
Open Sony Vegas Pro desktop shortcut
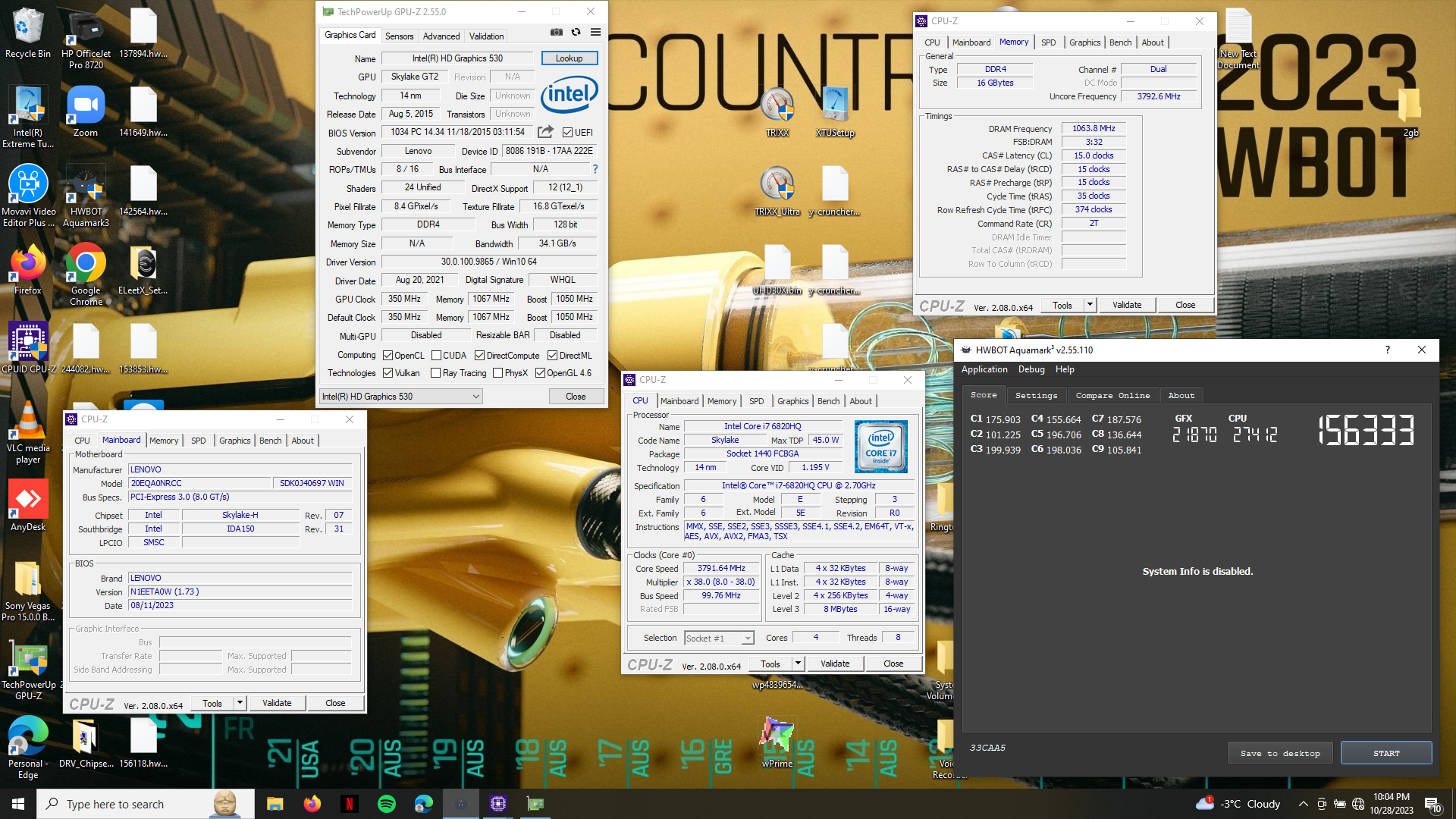[28, 592]
